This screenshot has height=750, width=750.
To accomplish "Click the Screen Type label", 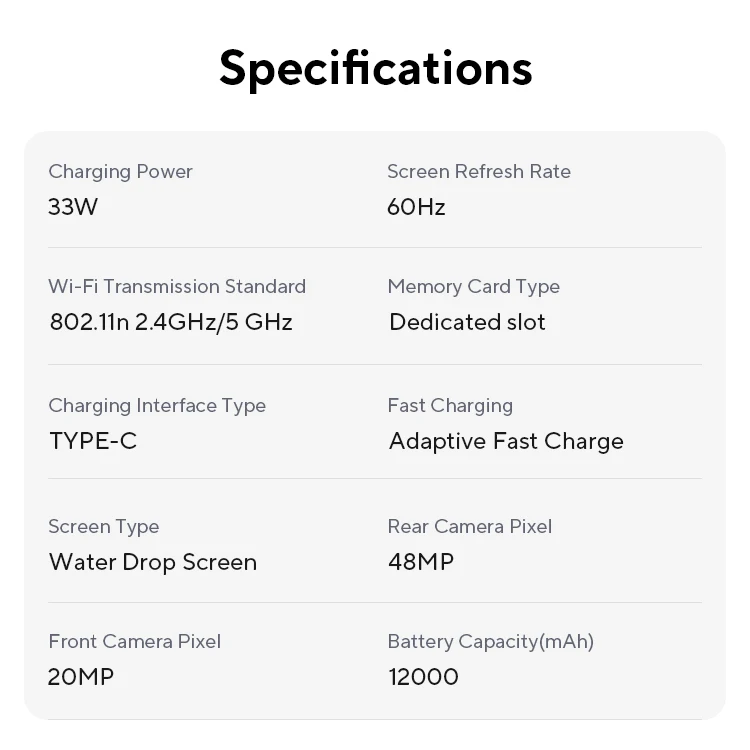I will click(103, 527).
